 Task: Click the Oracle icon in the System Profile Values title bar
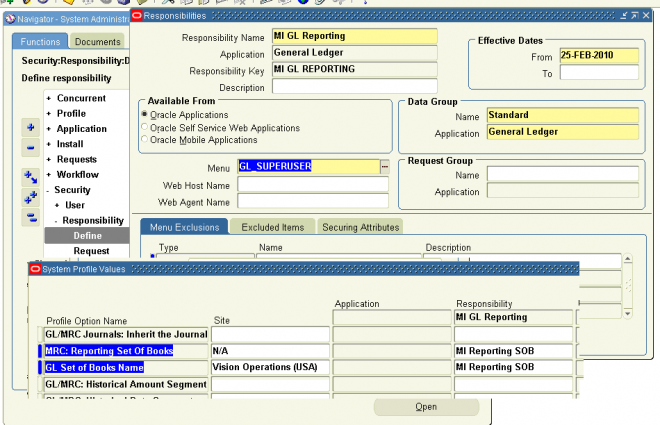tap(35, 269)
